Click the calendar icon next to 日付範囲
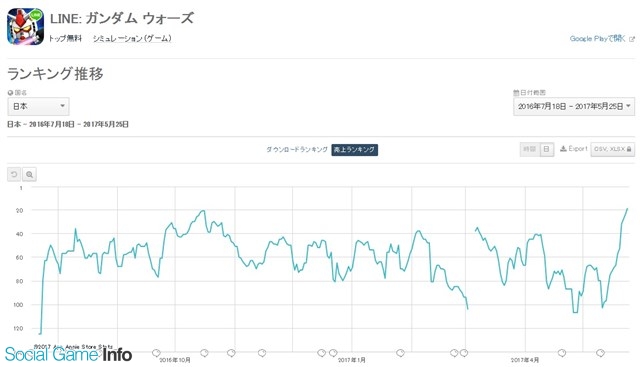Image resolution: width=640 pixels, height=367 pixels. click(x=516, y=93)
